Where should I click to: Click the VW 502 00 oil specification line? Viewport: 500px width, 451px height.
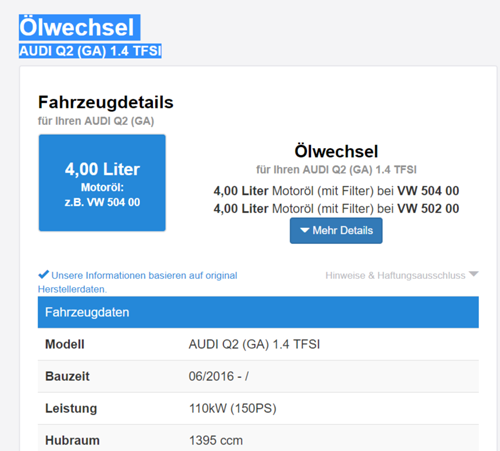[x=336, y=209]
